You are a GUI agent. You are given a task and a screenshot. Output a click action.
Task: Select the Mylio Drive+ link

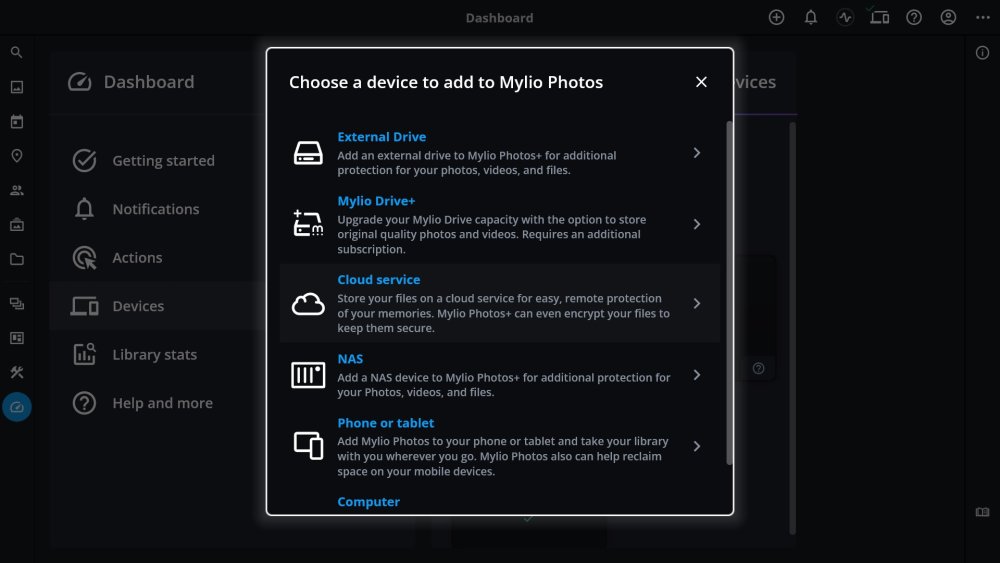[376, 201]
